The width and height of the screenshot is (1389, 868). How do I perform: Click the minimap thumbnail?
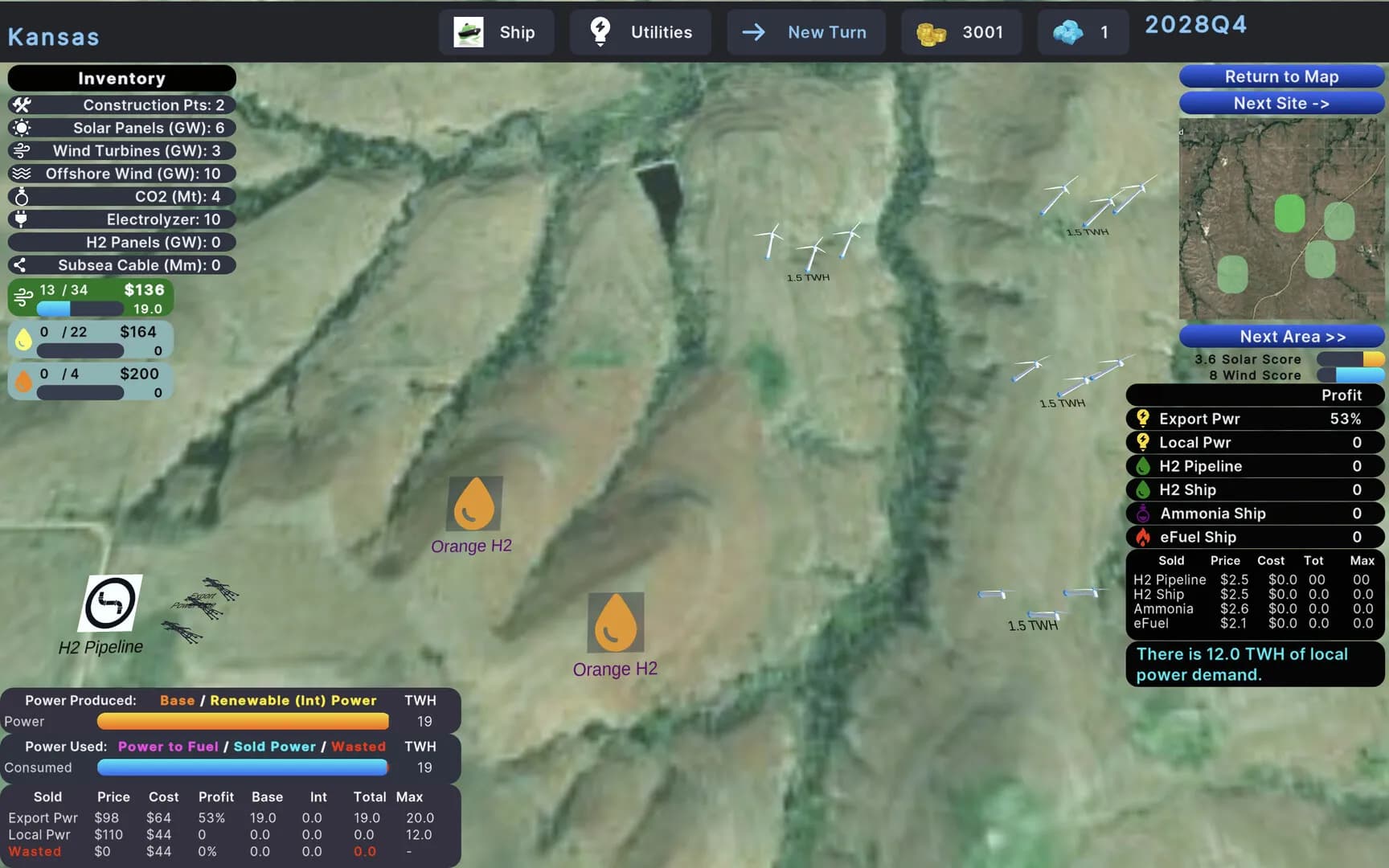[x=1281, y=219]
